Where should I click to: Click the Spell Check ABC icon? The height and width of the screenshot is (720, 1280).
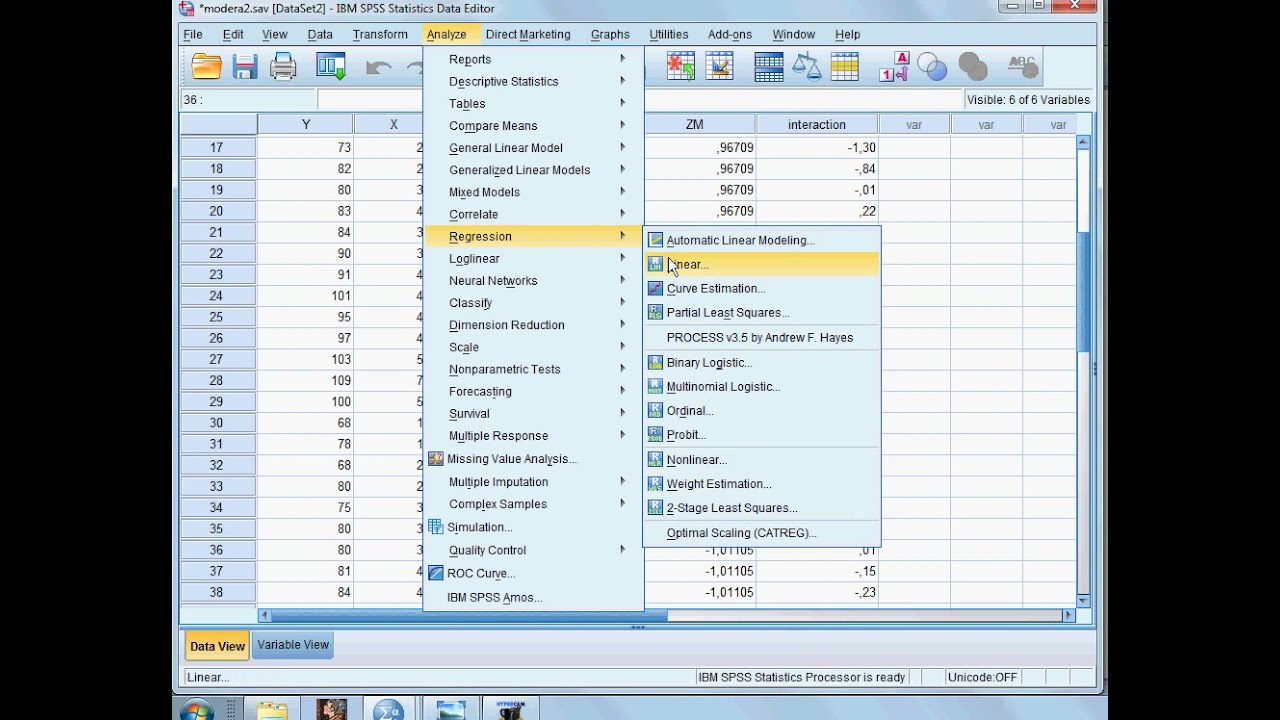tap(1022, 67)
